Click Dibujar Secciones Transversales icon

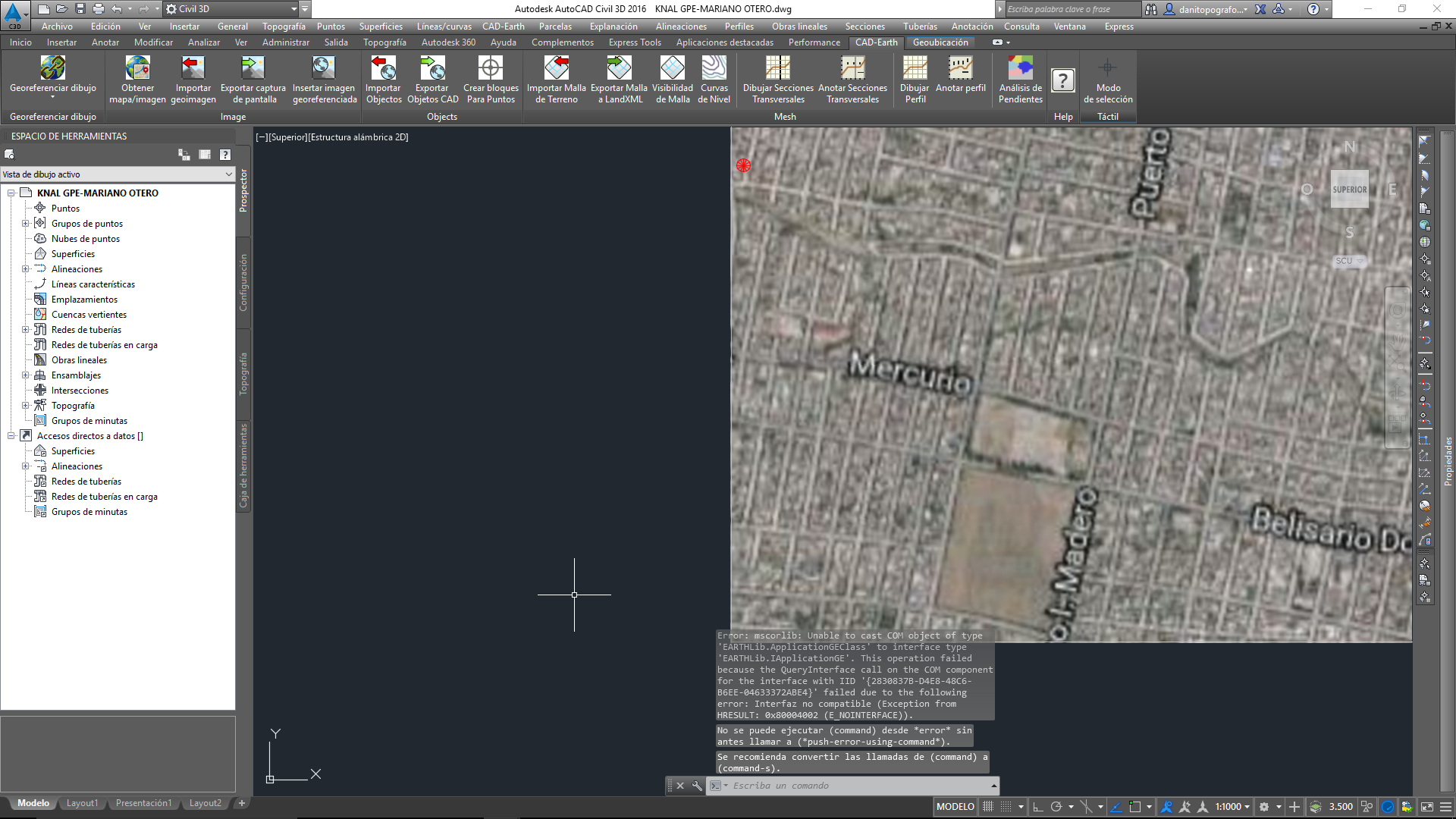pyautogui.click(x=778, y=68)
